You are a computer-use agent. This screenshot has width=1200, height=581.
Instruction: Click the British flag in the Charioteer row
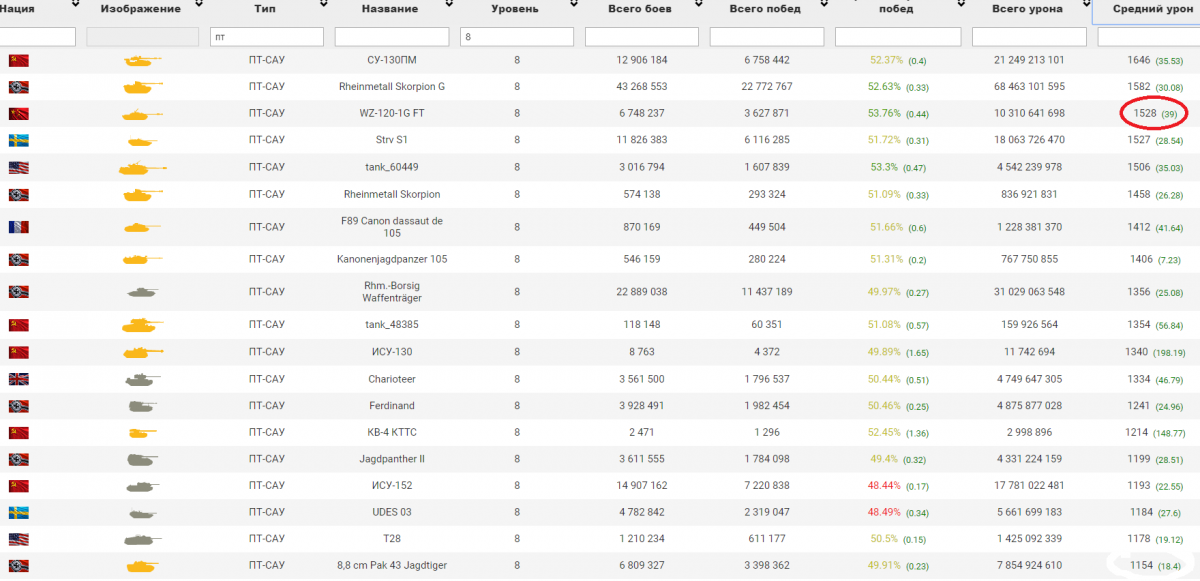coord(18,379)
